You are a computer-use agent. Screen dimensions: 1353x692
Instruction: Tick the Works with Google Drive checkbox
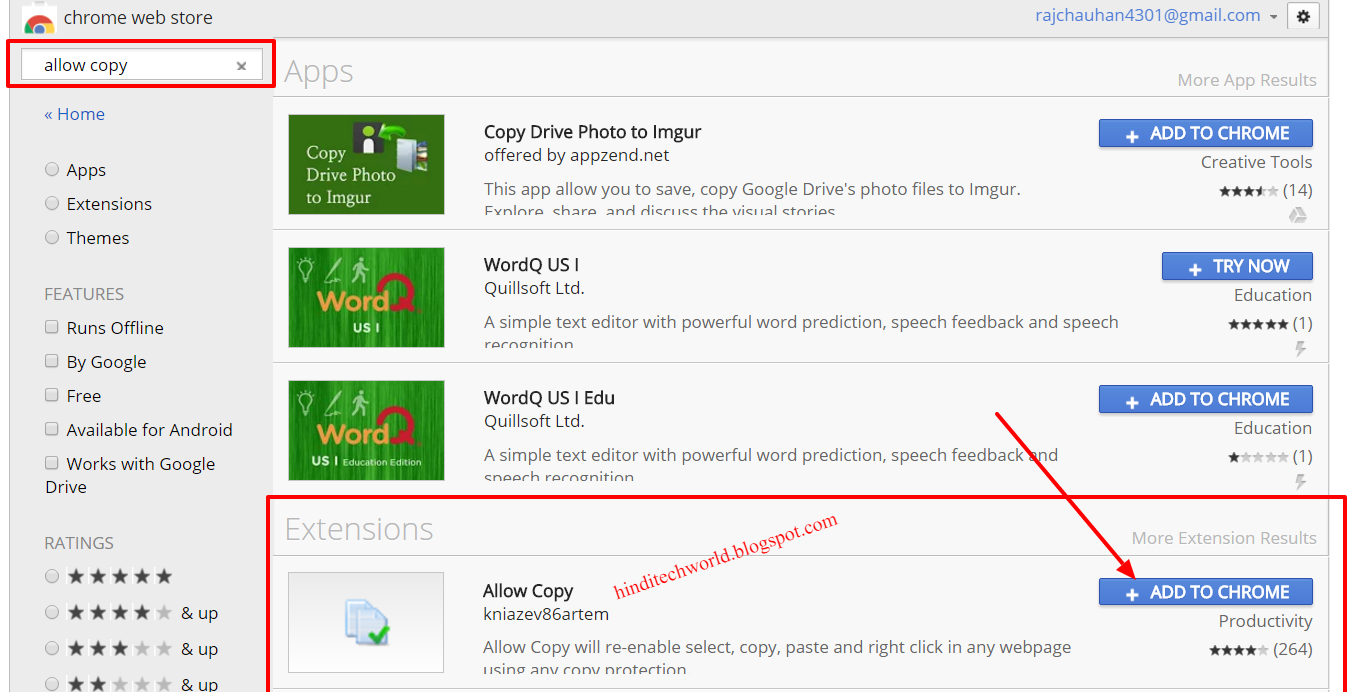point(52,463)
